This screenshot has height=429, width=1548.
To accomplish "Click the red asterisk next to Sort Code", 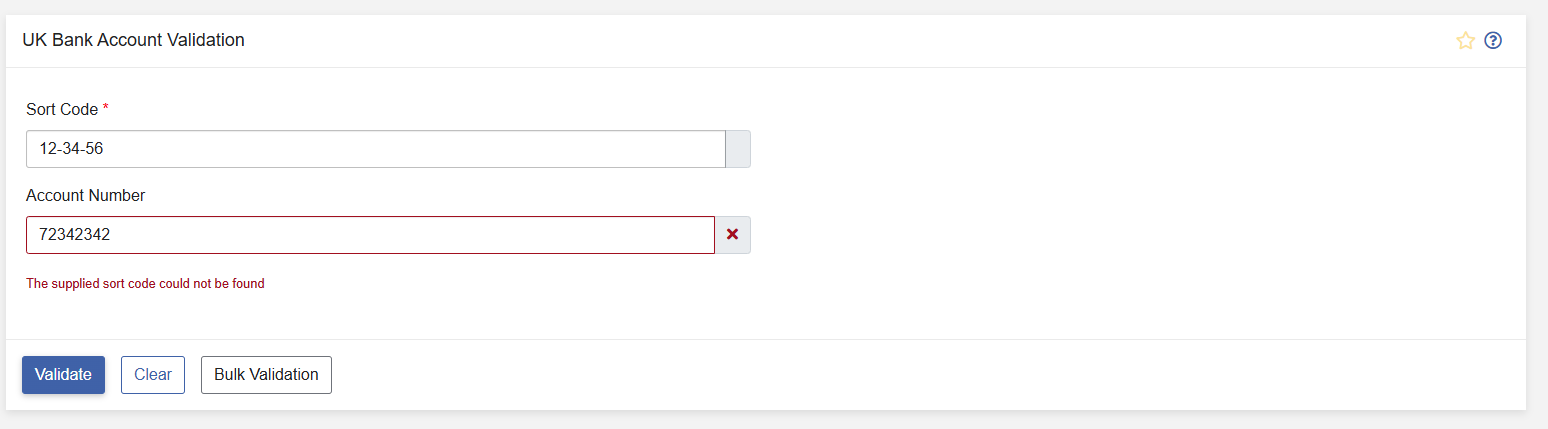I will (x=106, y=109).
